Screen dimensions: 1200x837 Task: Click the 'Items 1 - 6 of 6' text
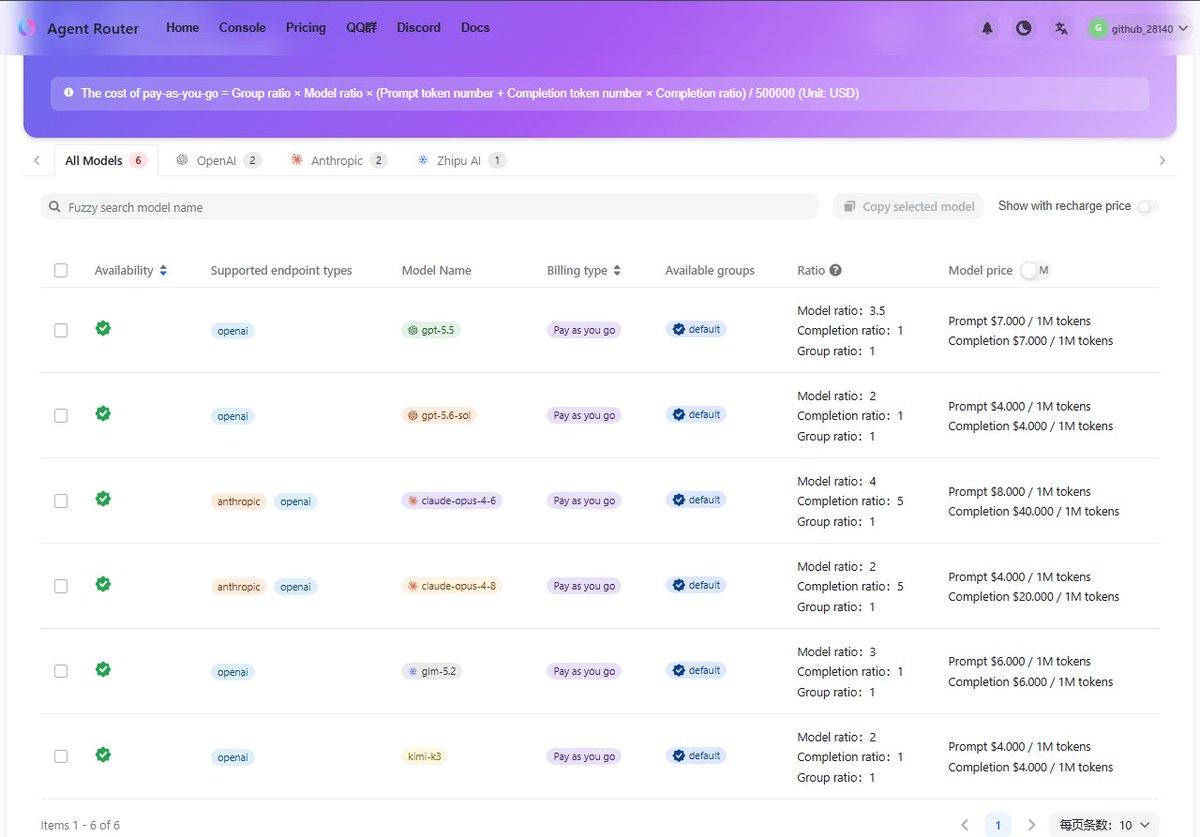click(80, 825)
